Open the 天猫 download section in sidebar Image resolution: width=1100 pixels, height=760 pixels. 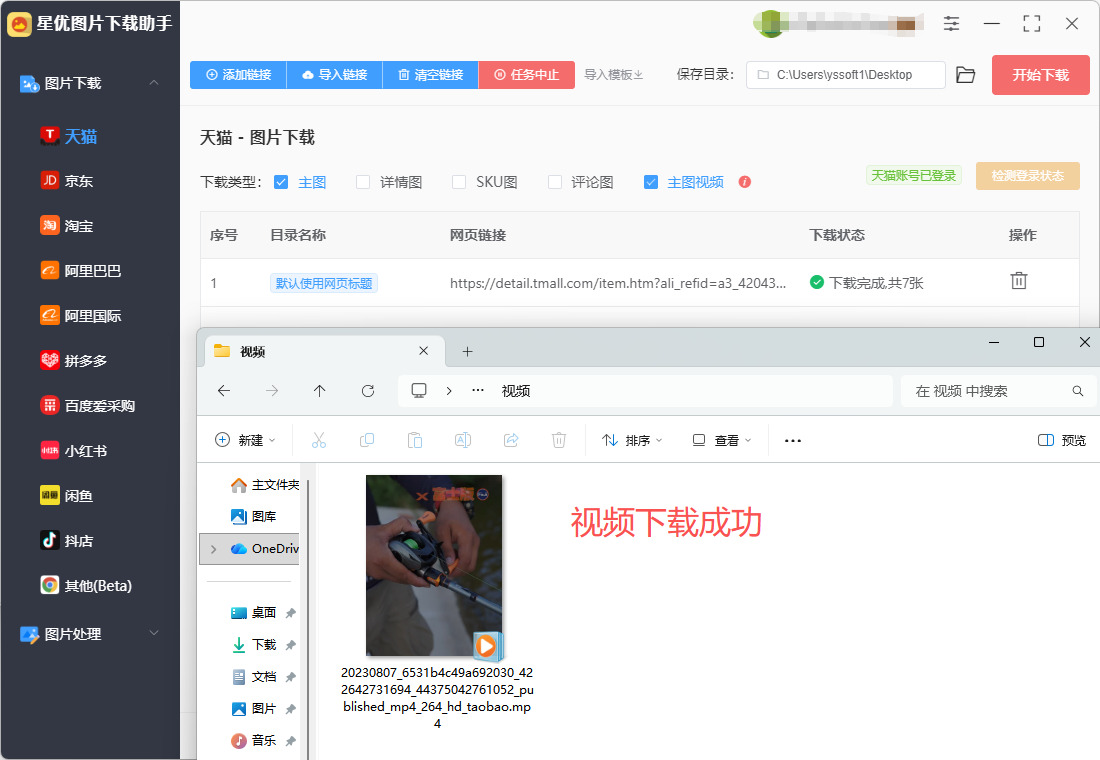[69, 136]
